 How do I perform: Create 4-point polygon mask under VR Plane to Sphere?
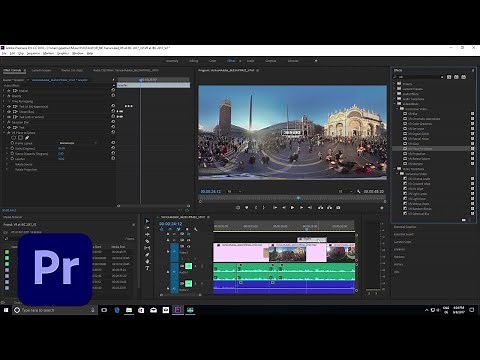20,137
